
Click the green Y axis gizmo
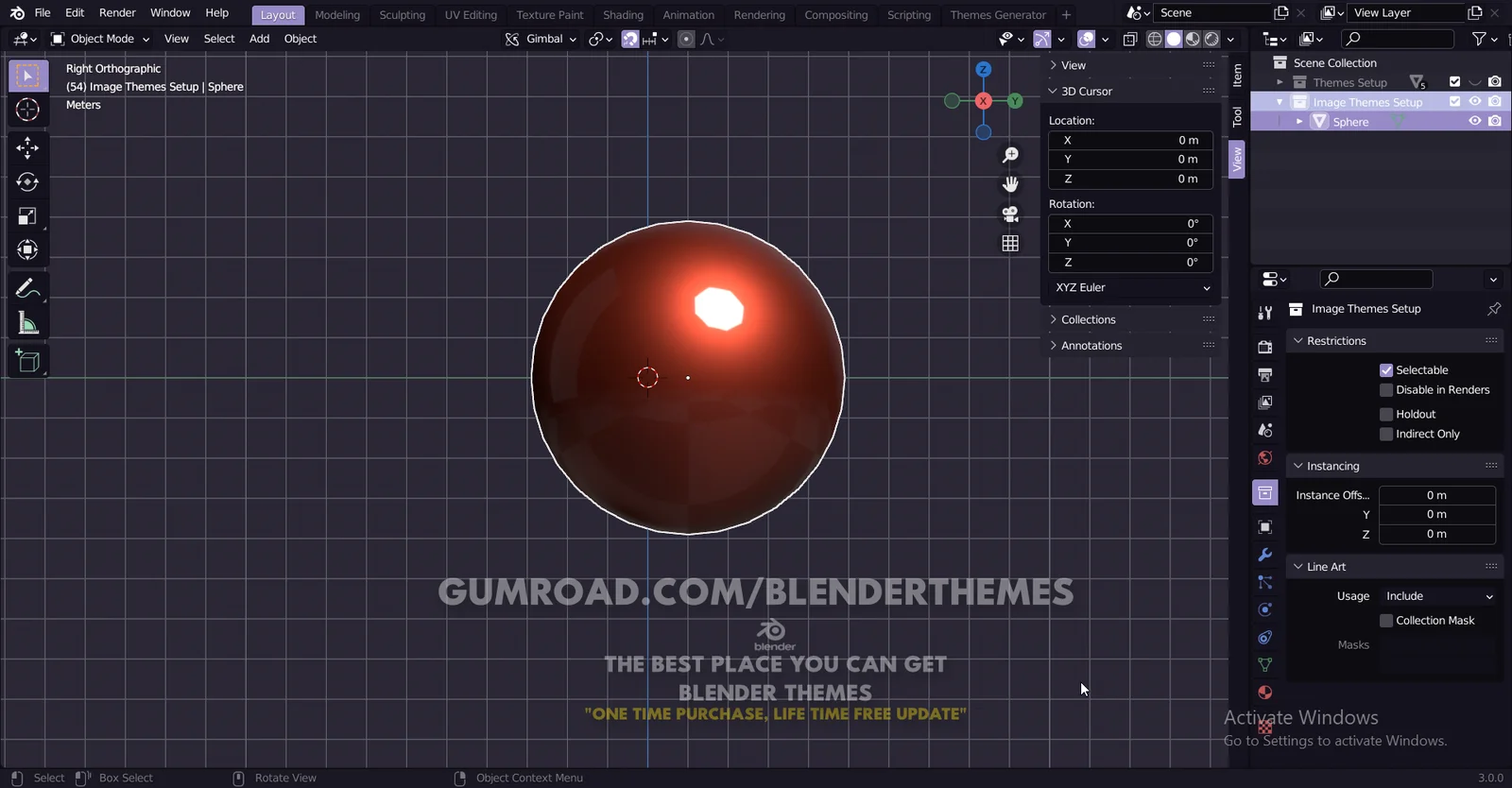(1015, 101)
